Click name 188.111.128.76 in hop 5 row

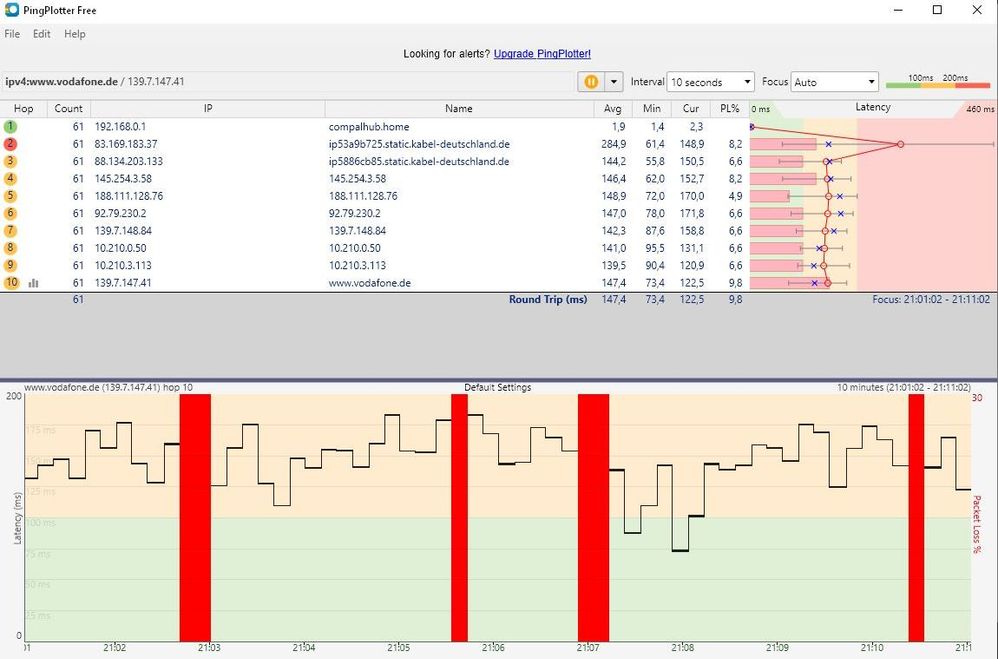pyautogui.click(x=363, y=196)
